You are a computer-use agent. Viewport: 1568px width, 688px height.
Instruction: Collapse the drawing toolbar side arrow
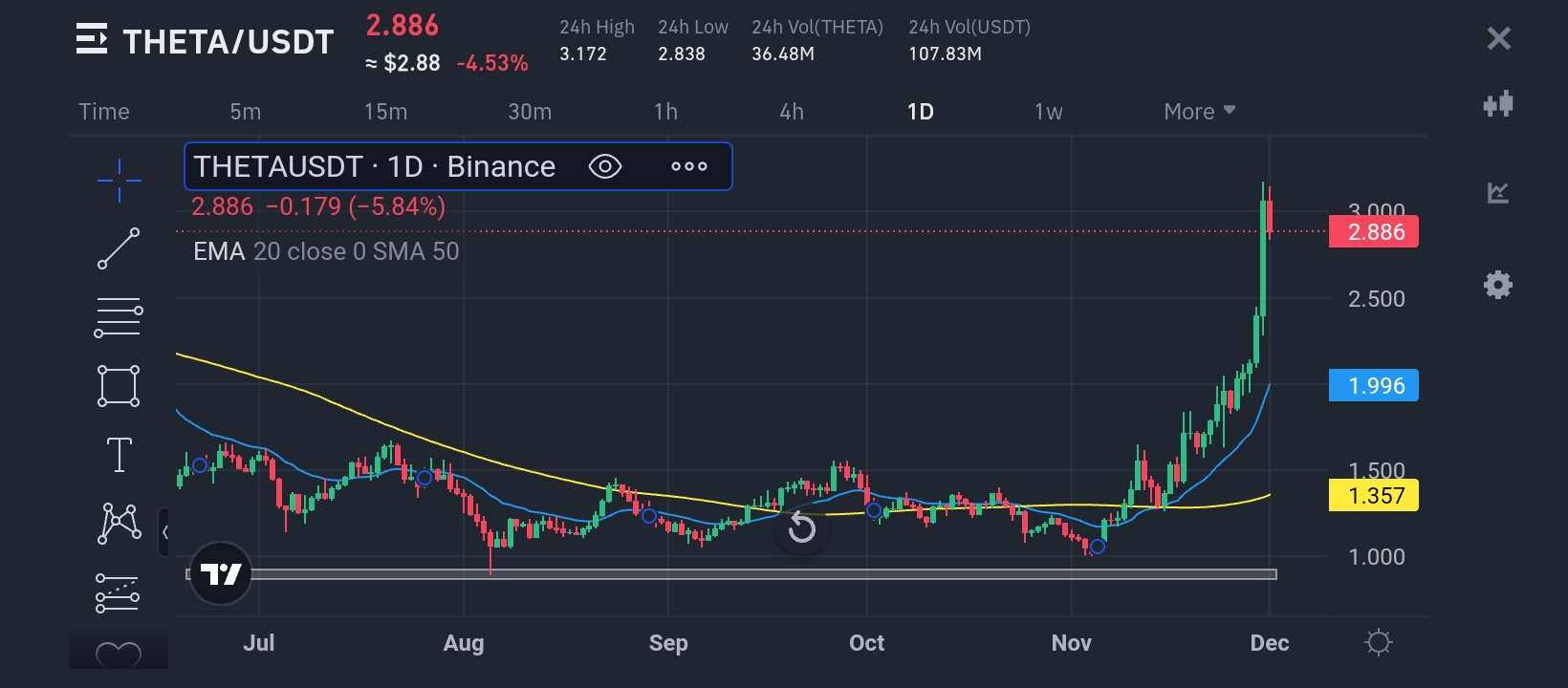pyautogui.click(x=164, y=532)
